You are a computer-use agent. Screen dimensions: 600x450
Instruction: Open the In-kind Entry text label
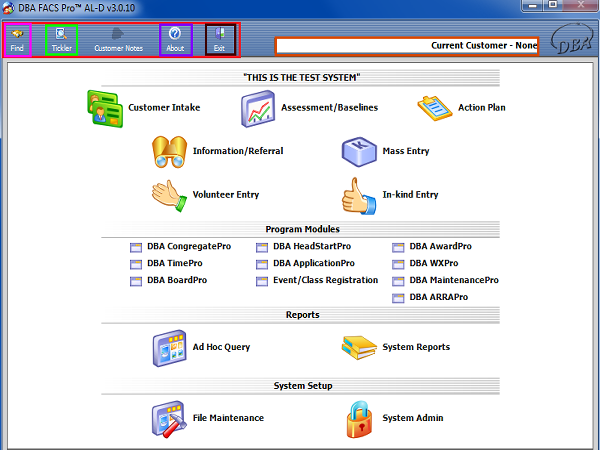click(410, 195)
